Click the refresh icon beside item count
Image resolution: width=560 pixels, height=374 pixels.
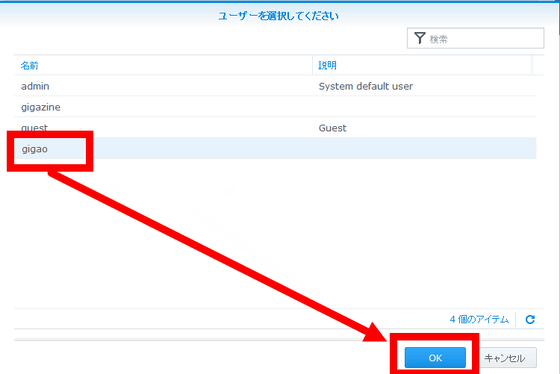coord(530,319)
